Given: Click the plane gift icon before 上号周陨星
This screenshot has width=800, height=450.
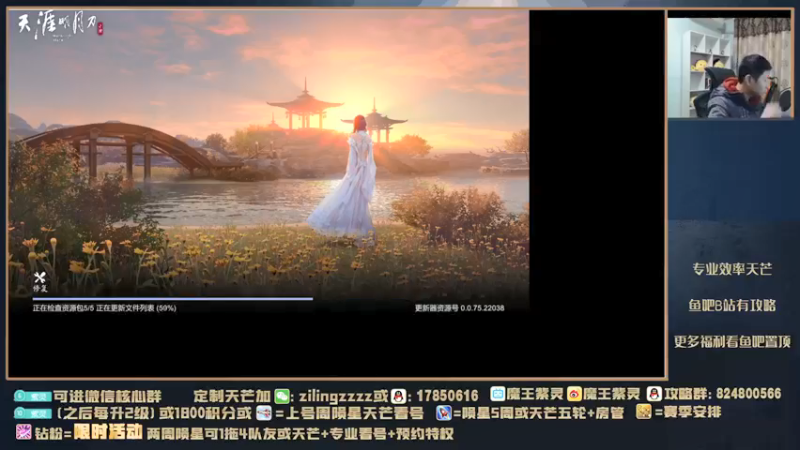Looking at the screenshot, I should (264, 413).
